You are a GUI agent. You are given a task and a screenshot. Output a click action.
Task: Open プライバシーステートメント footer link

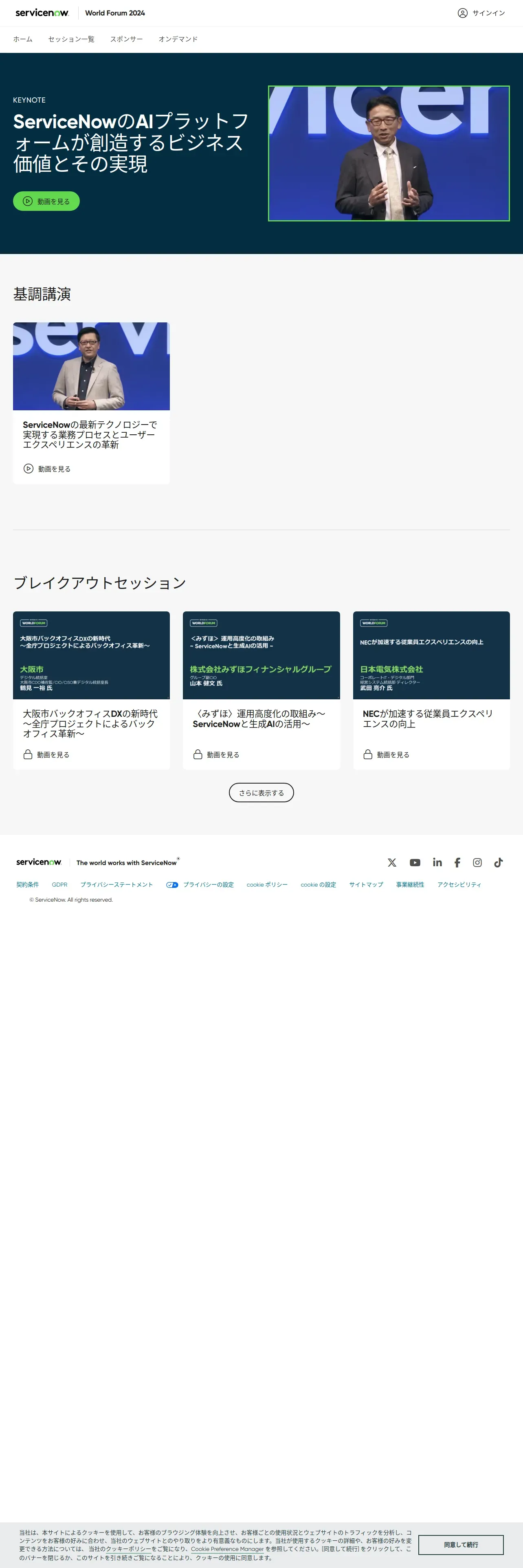pyautogui.click(x=117, y=885)
